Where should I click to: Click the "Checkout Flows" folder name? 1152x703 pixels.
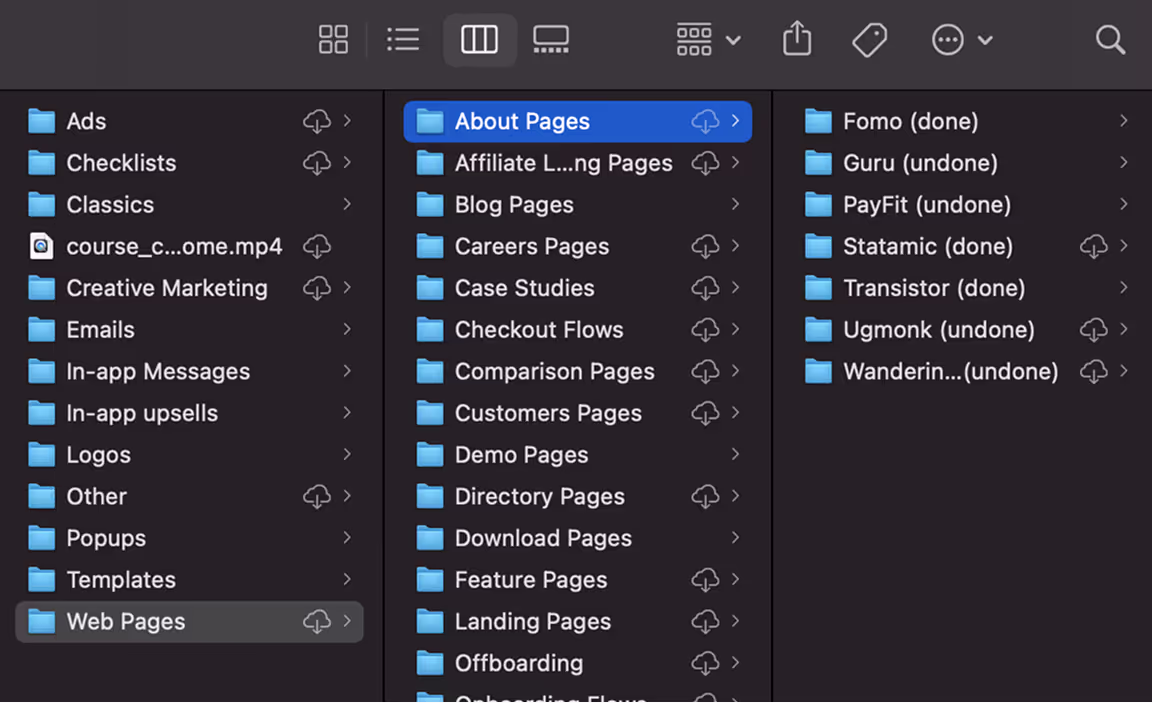click(x=539, y=330)
